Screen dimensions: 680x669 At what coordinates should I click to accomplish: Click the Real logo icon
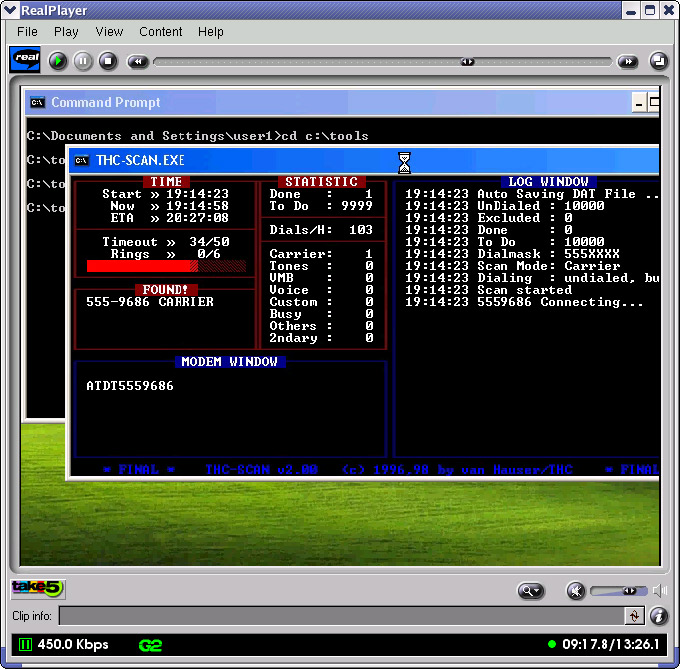tap(25, 60)
